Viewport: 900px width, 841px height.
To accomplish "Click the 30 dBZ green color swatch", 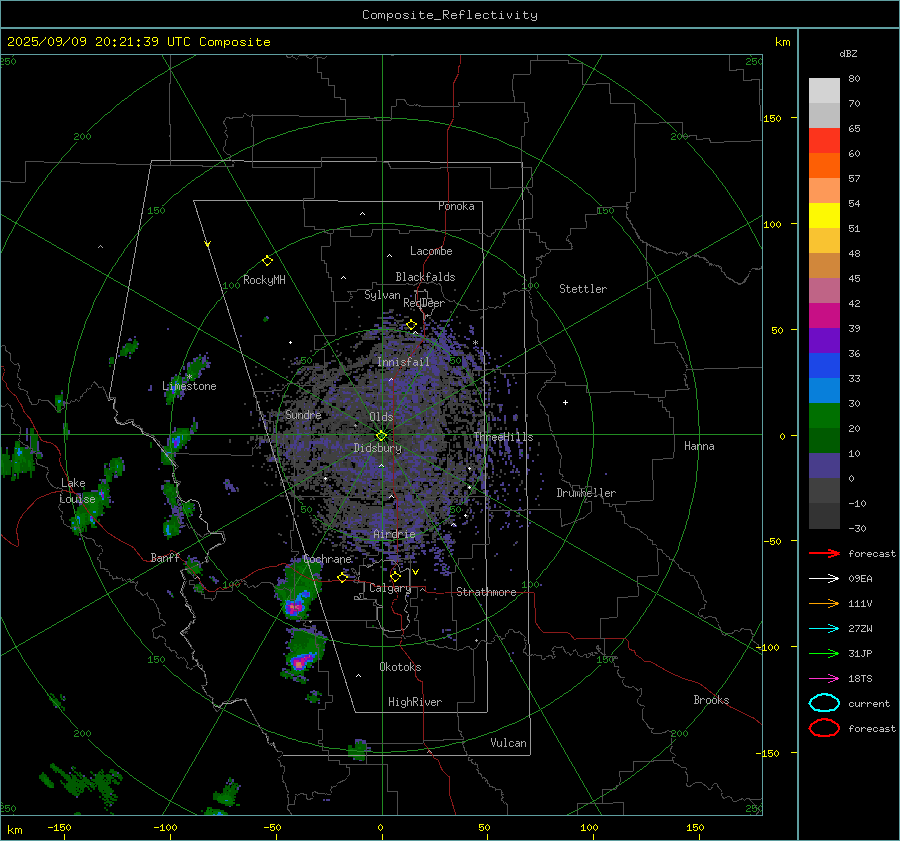I will click(824, 416).
